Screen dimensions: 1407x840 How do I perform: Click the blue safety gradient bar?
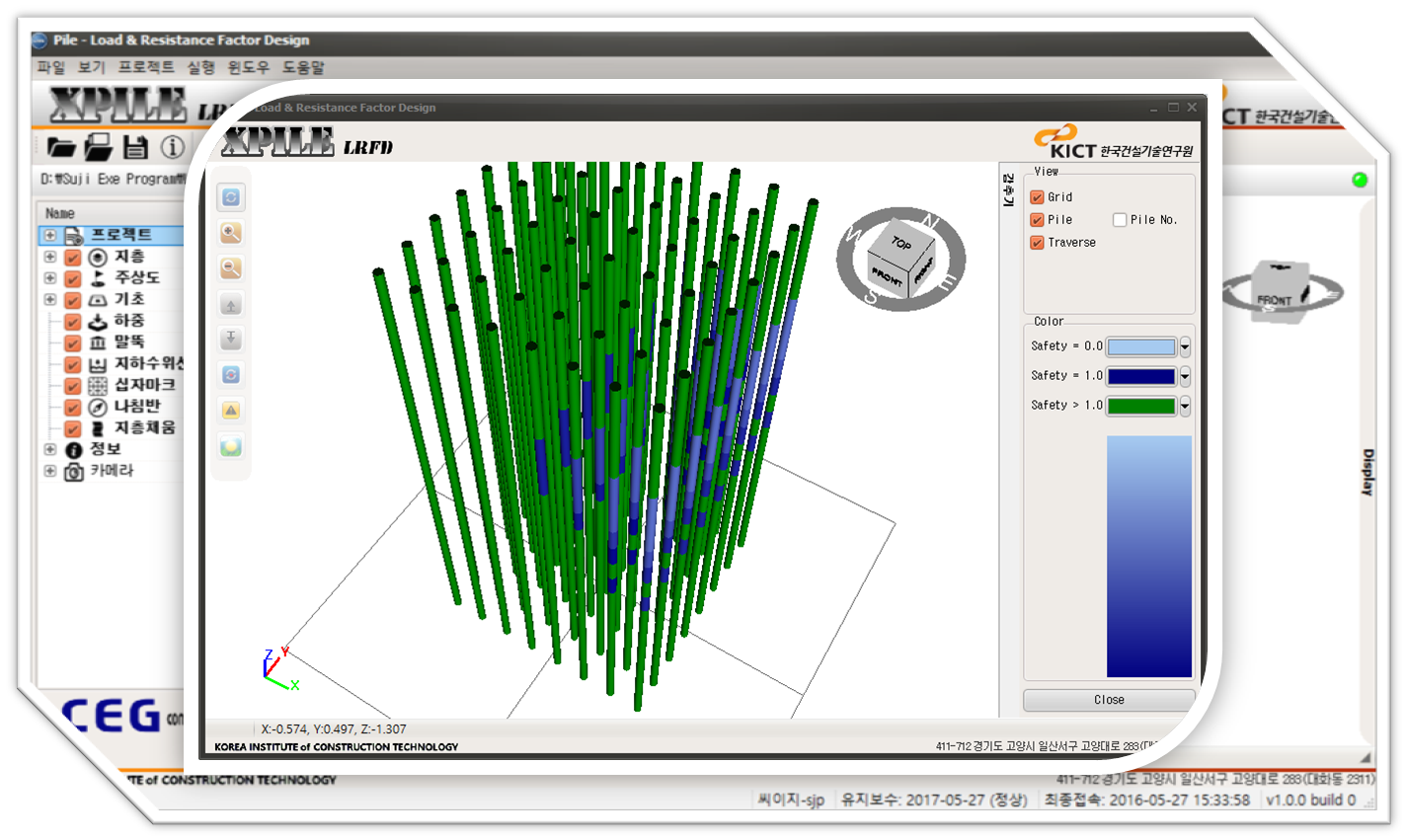point(1149,557)
